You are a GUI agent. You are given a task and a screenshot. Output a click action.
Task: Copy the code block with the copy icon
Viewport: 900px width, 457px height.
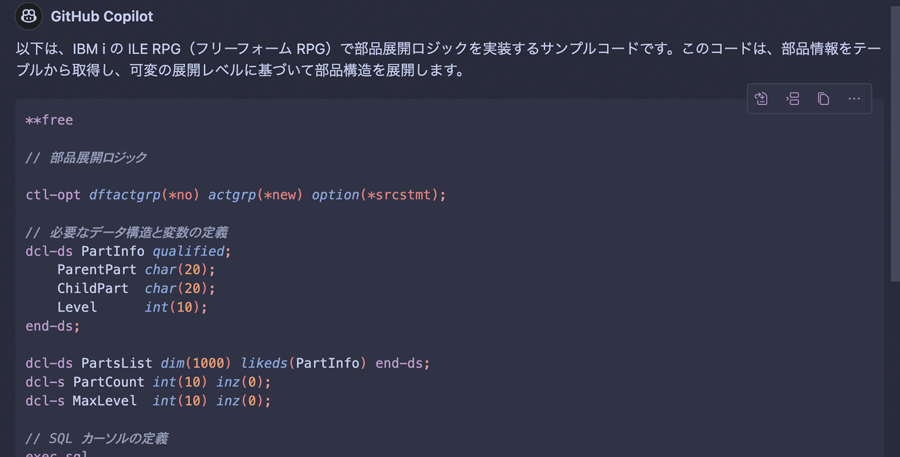[823, 99]
